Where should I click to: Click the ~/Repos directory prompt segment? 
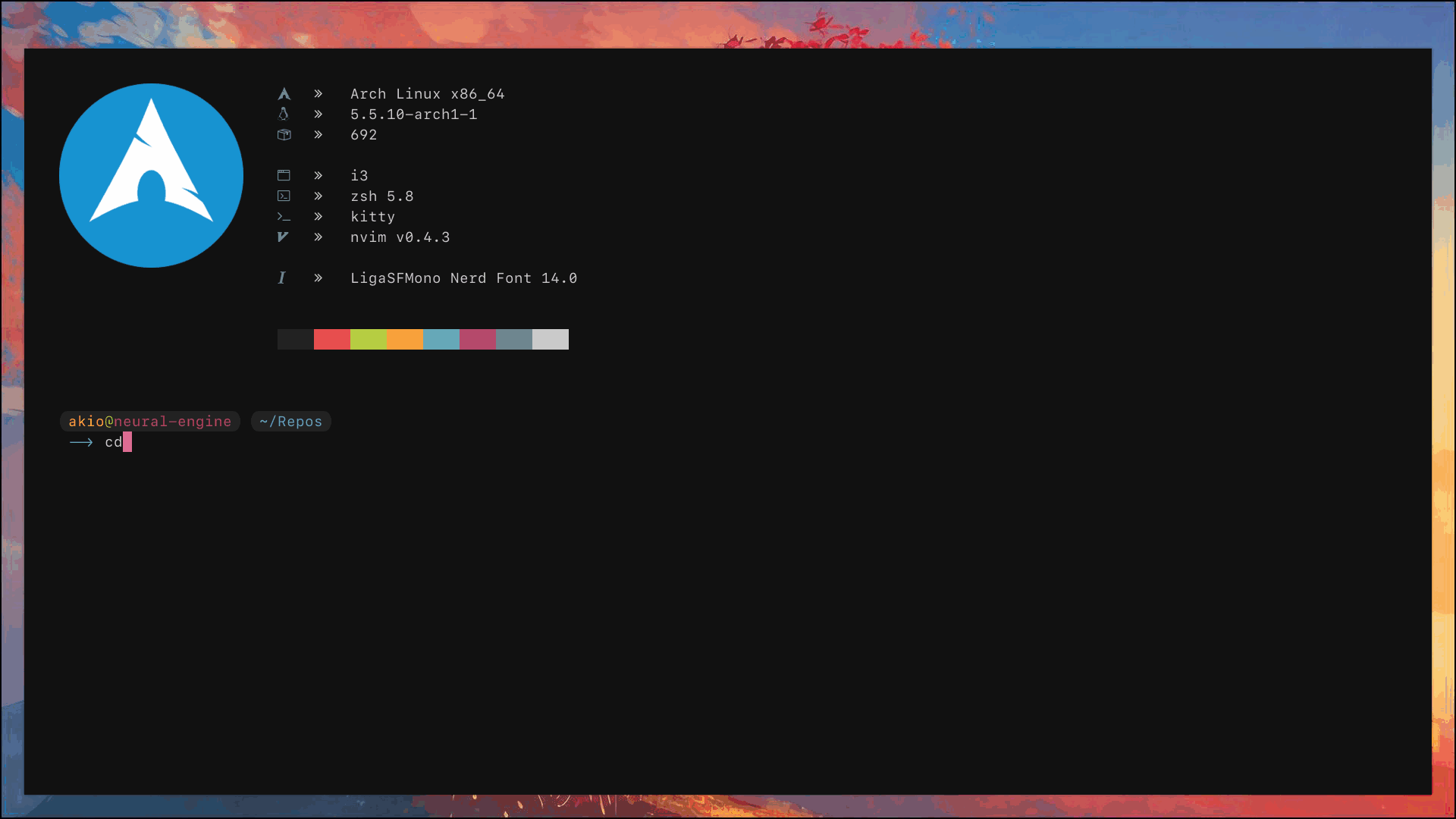[291, 422]
